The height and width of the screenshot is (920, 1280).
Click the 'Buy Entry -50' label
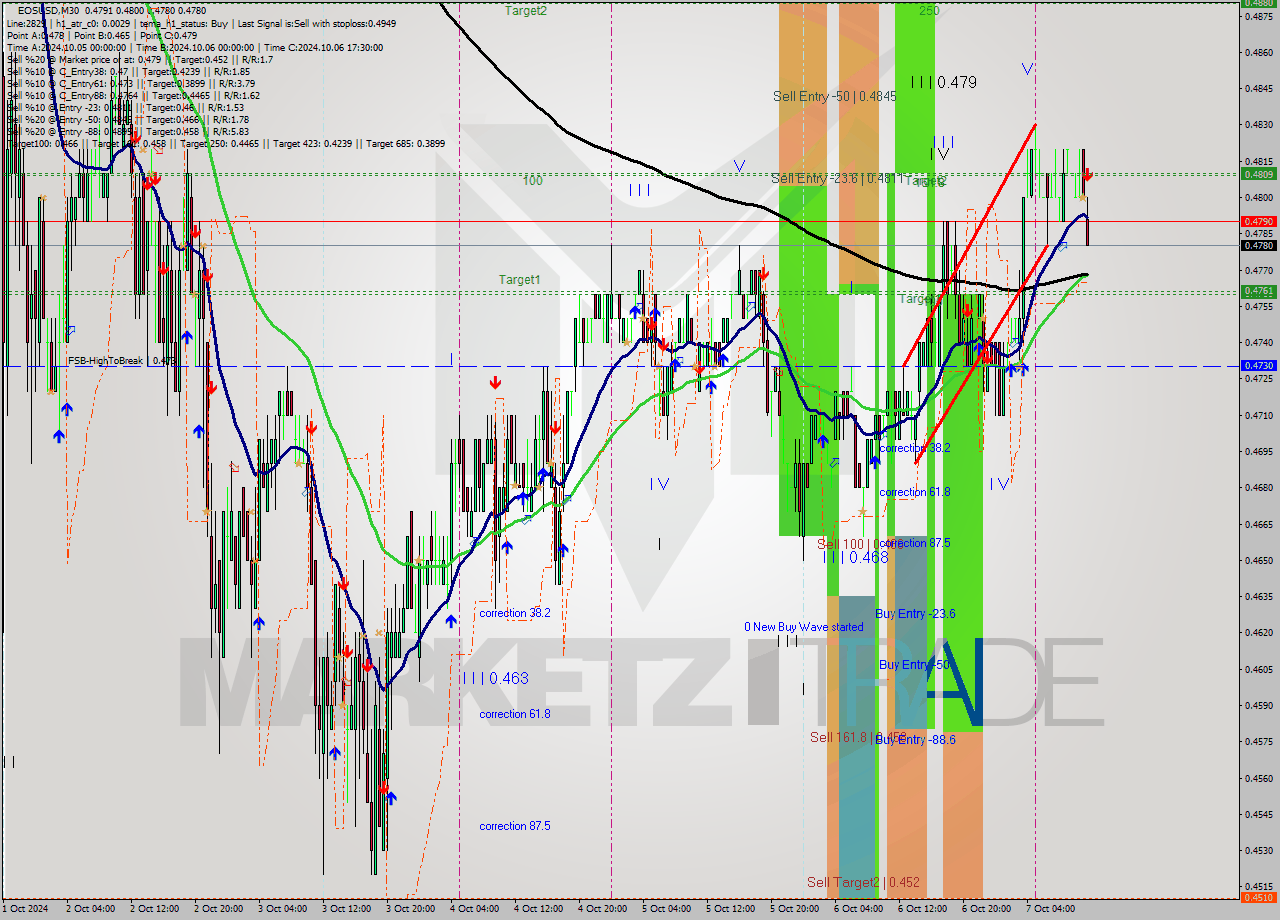pos(913,664)
